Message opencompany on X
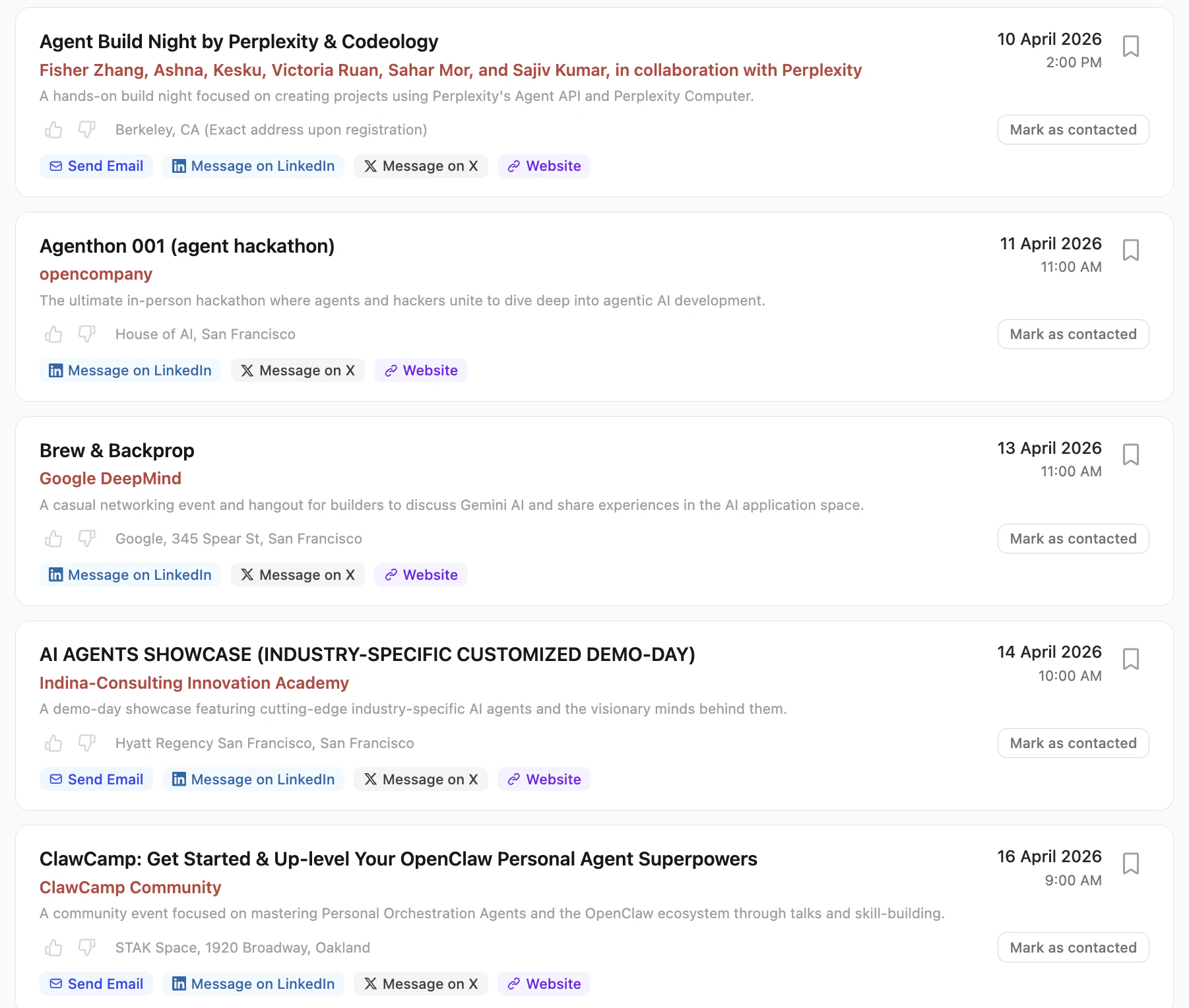This screenshot has height=1008, width=1189. click(x=298, y=370)
